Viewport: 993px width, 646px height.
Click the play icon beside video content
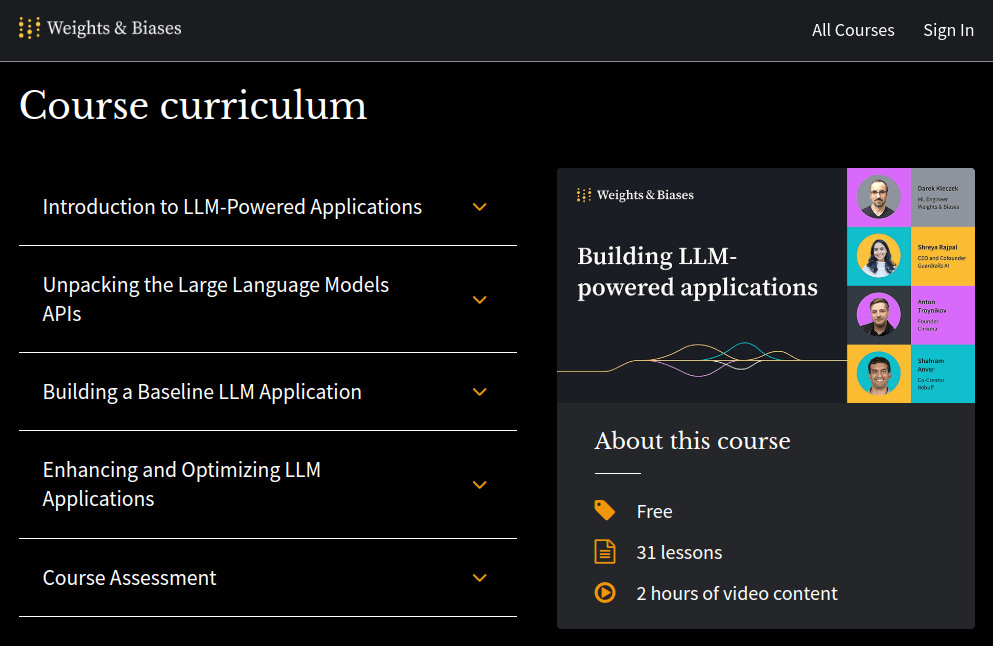pos(604,593)
